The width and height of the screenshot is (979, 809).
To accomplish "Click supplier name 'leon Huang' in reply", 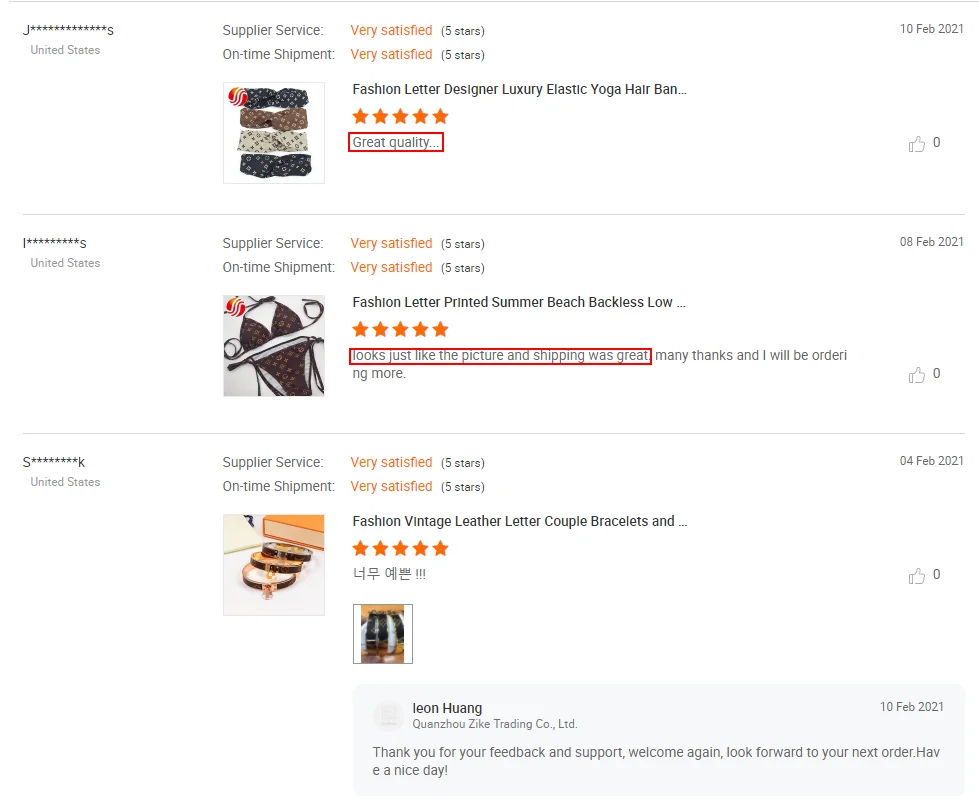I will pos(447,708).
